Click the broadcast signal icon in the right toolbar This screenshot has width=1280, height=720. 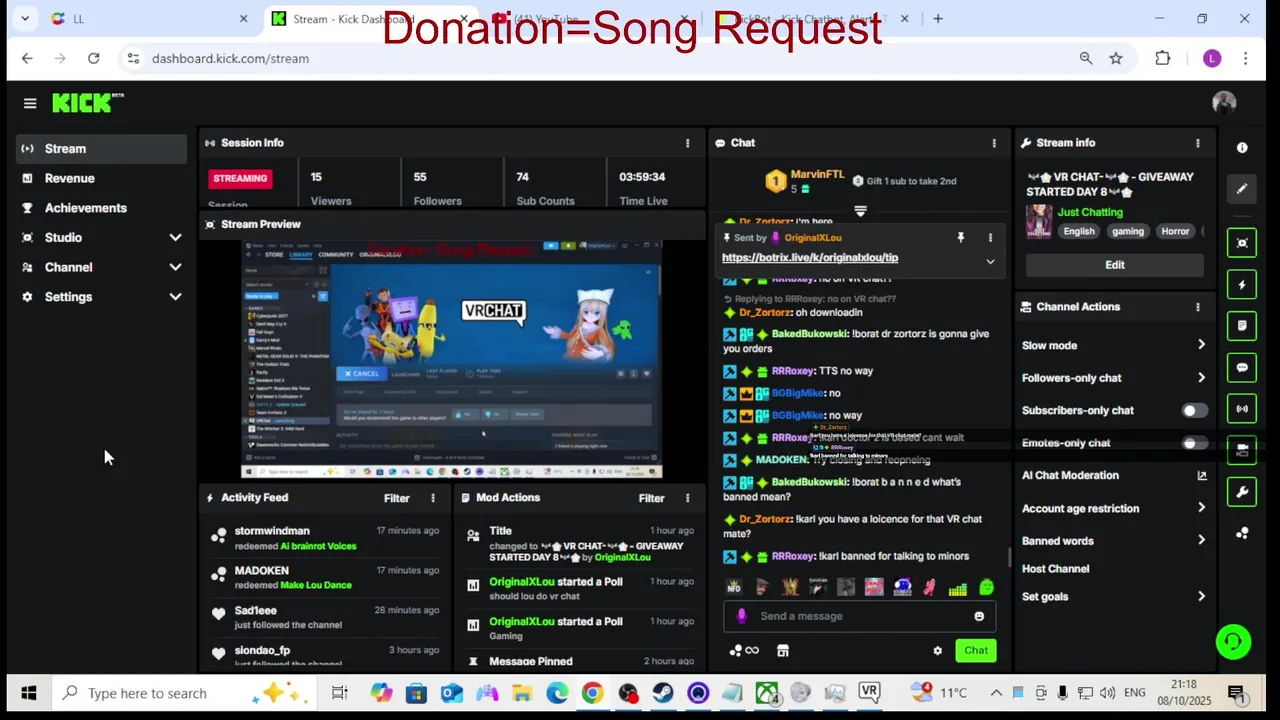coord(1242,409)
